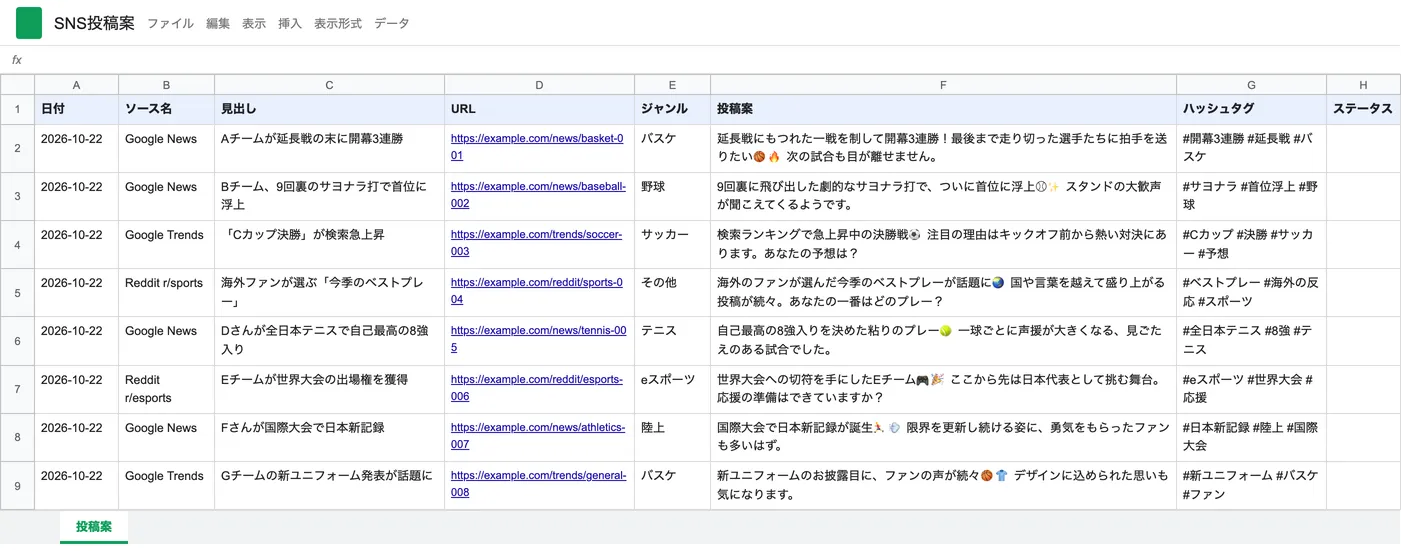Click the ジャンル header cell

click(x=672, y=110)
